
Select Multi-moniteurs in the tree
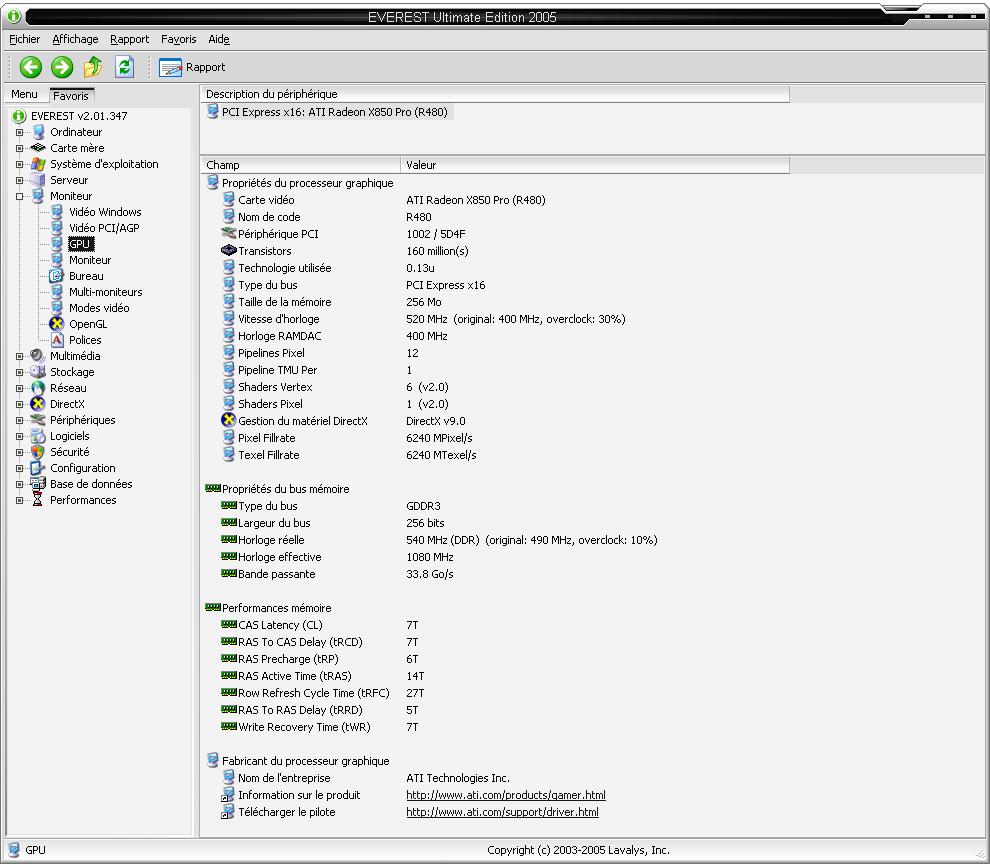pyautogui.click(x=106, y=292)
